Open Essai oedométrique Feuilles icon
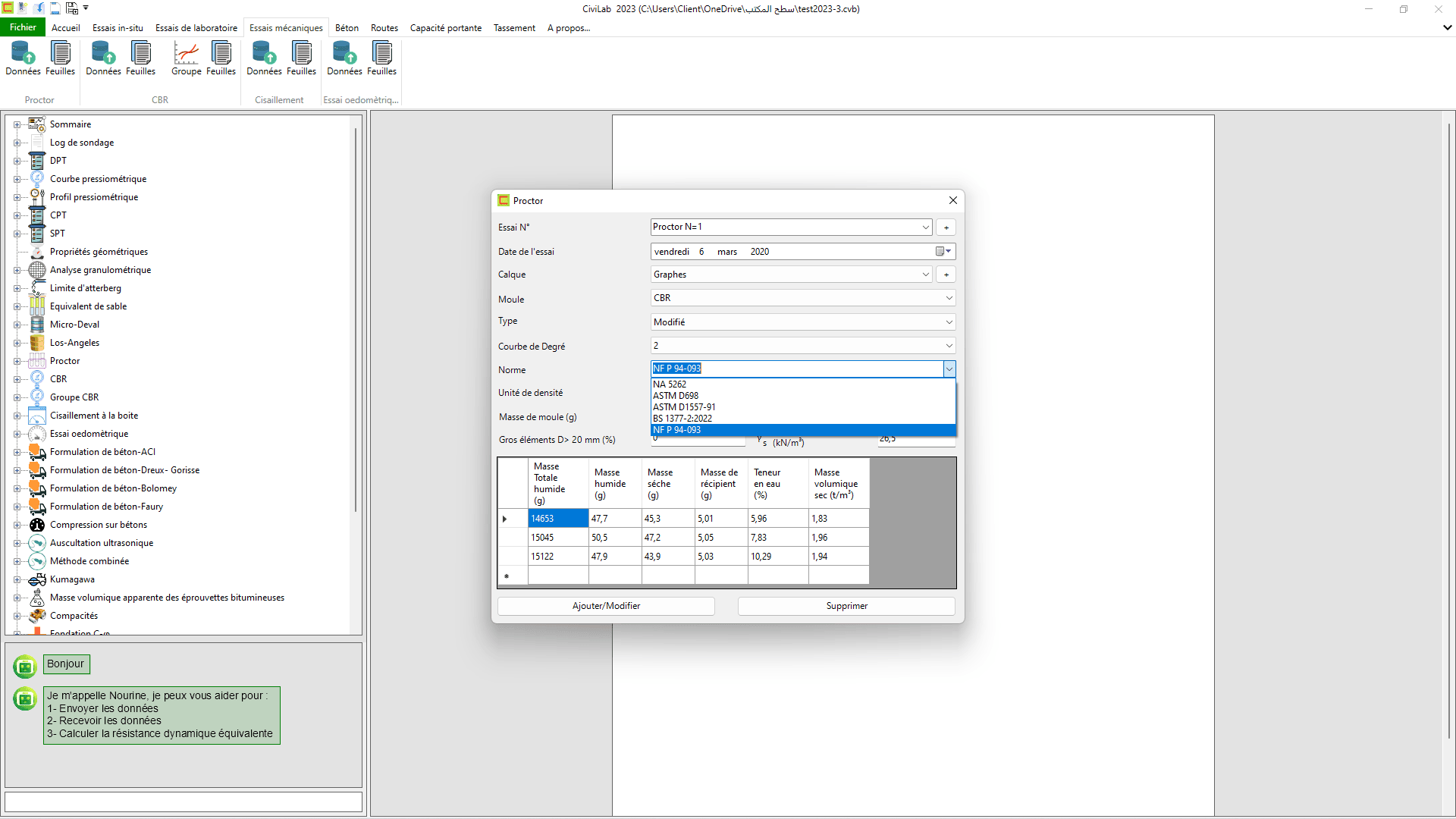This screenshot has height=819, width=1456. coord(381,58)
